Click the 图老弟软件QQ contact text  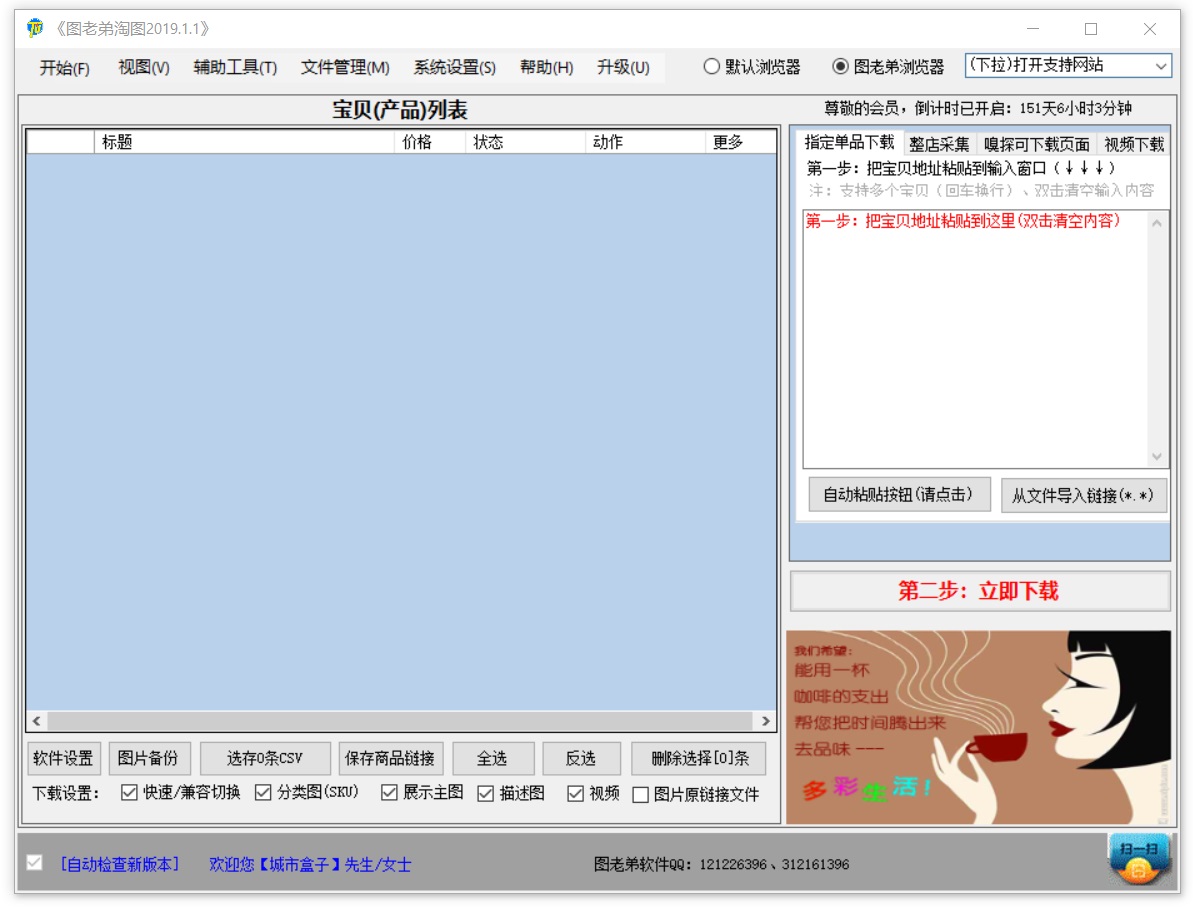pyautogui.click(x=721, y=864)
